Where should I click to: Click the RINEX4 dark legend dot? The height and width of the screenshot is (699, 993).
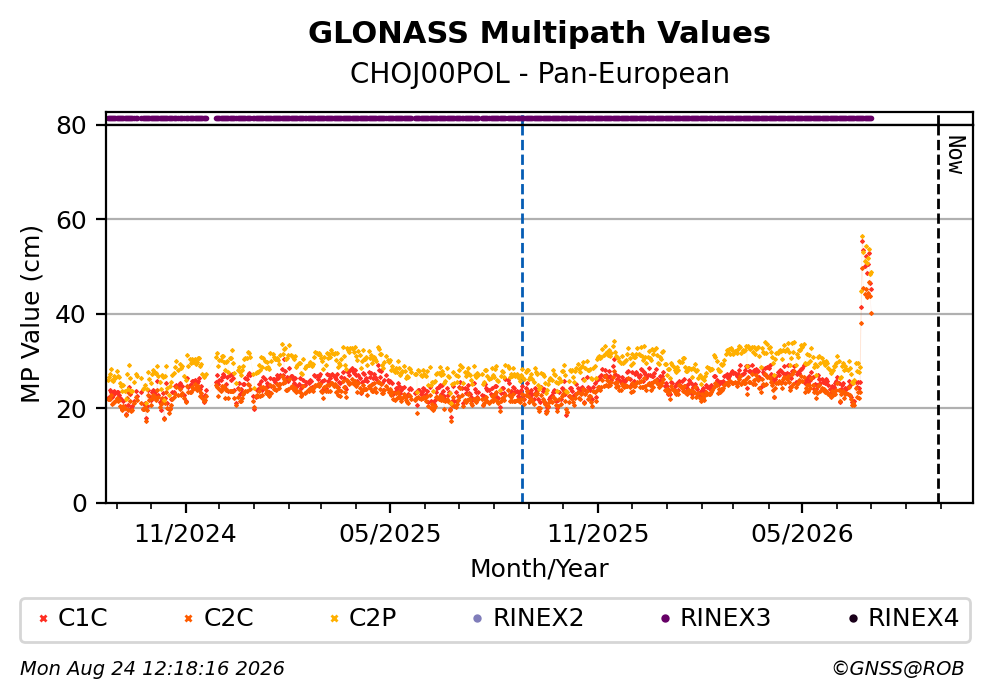pyautogui.click(x=853, y=619)
